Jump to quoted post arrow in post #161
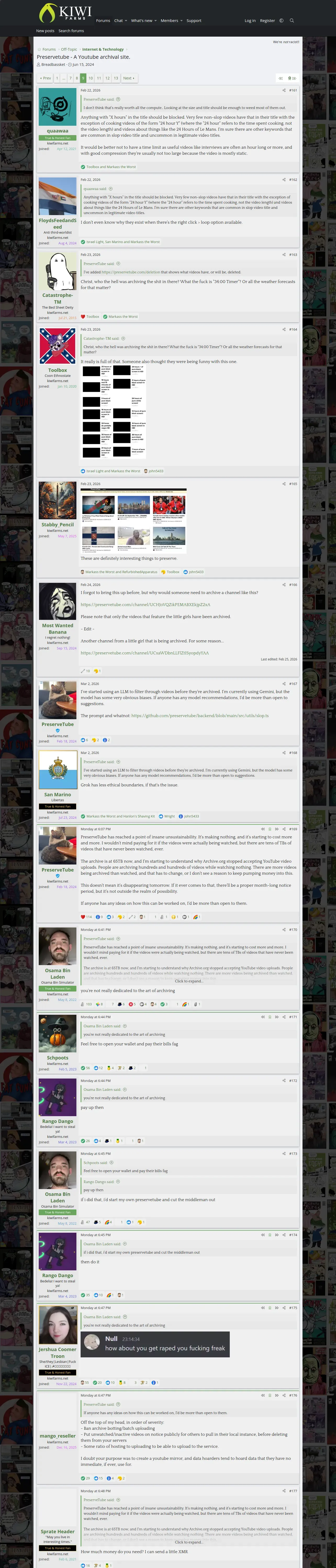The image size is (336, 1568). click(x=118, y=99)
